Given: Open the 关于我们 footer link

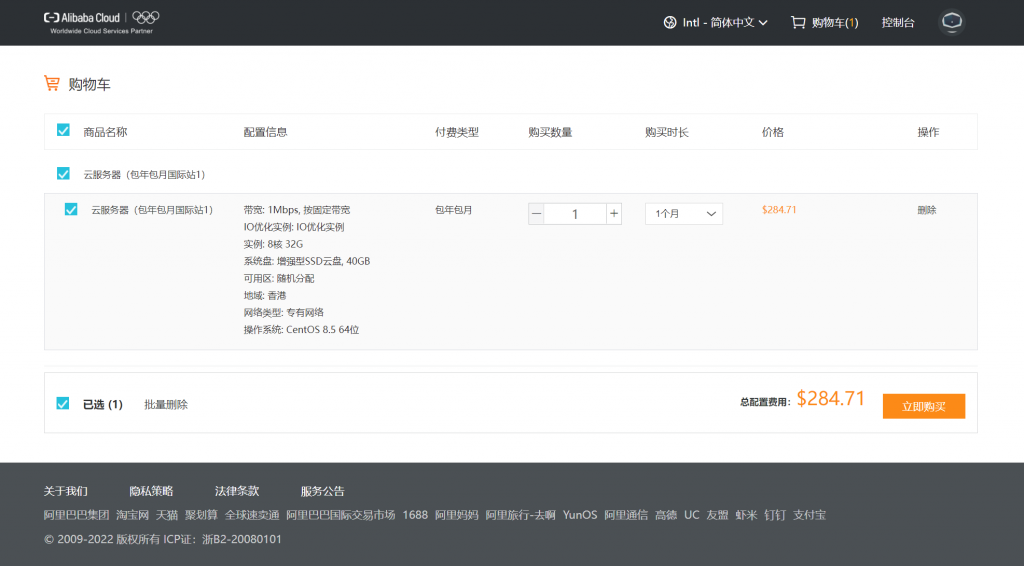Looking at the screenshot, I should coord(66,491).
